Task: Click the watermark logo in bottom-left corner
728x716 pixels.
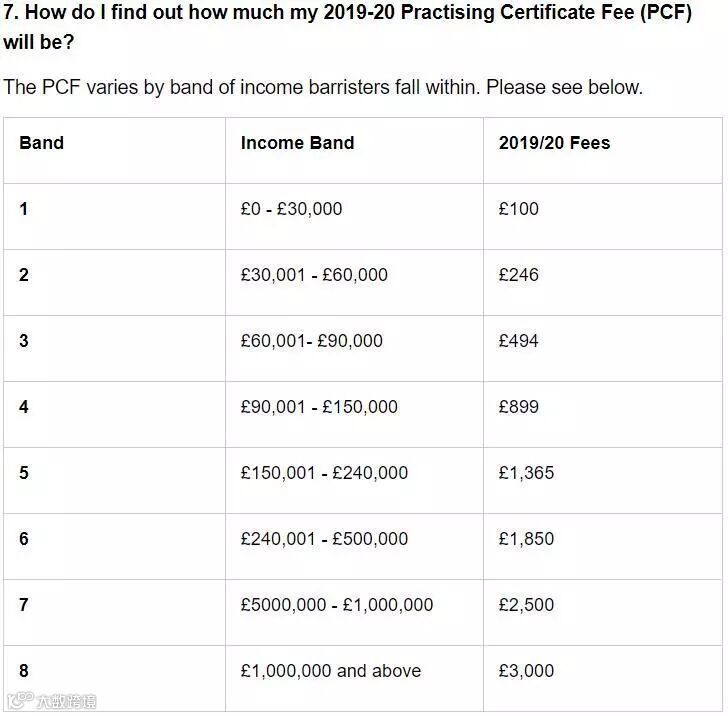Action: pos(50,702)
